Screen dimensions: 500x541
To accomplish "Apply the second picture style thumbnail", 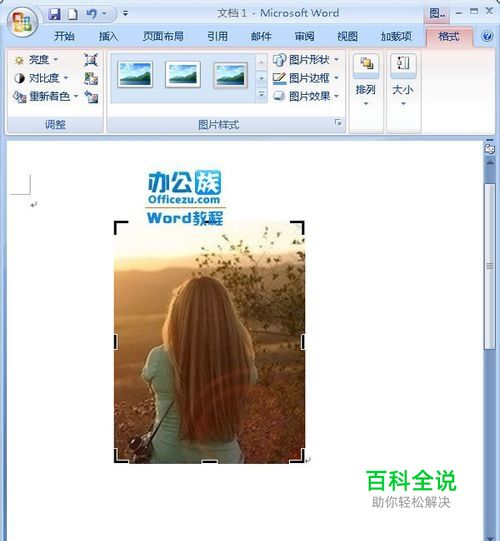I will [x=183, y=74].
